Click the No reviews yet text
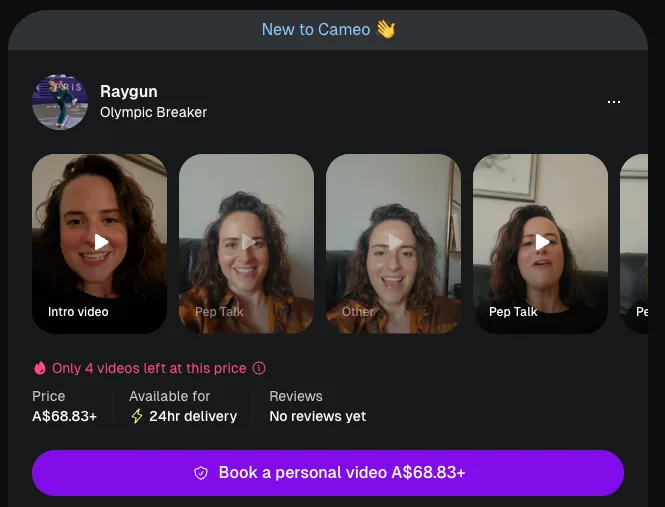Viewport: 665px width, 507px height. pos(318,416)
